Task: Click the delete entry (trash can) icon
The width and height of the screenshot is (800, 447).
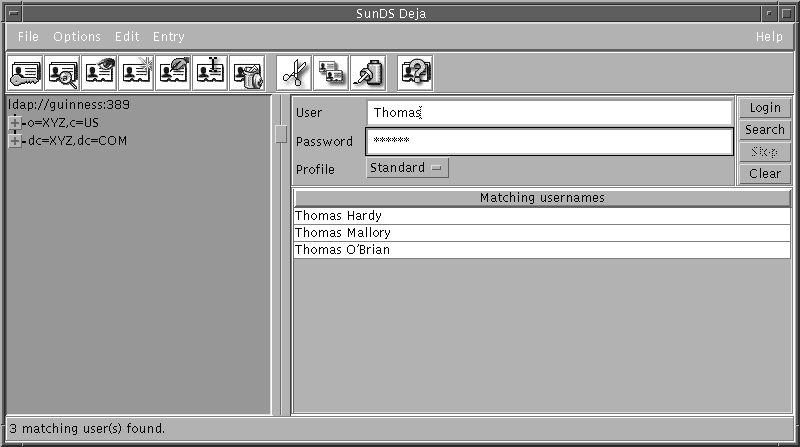Action: pos(247,73)
